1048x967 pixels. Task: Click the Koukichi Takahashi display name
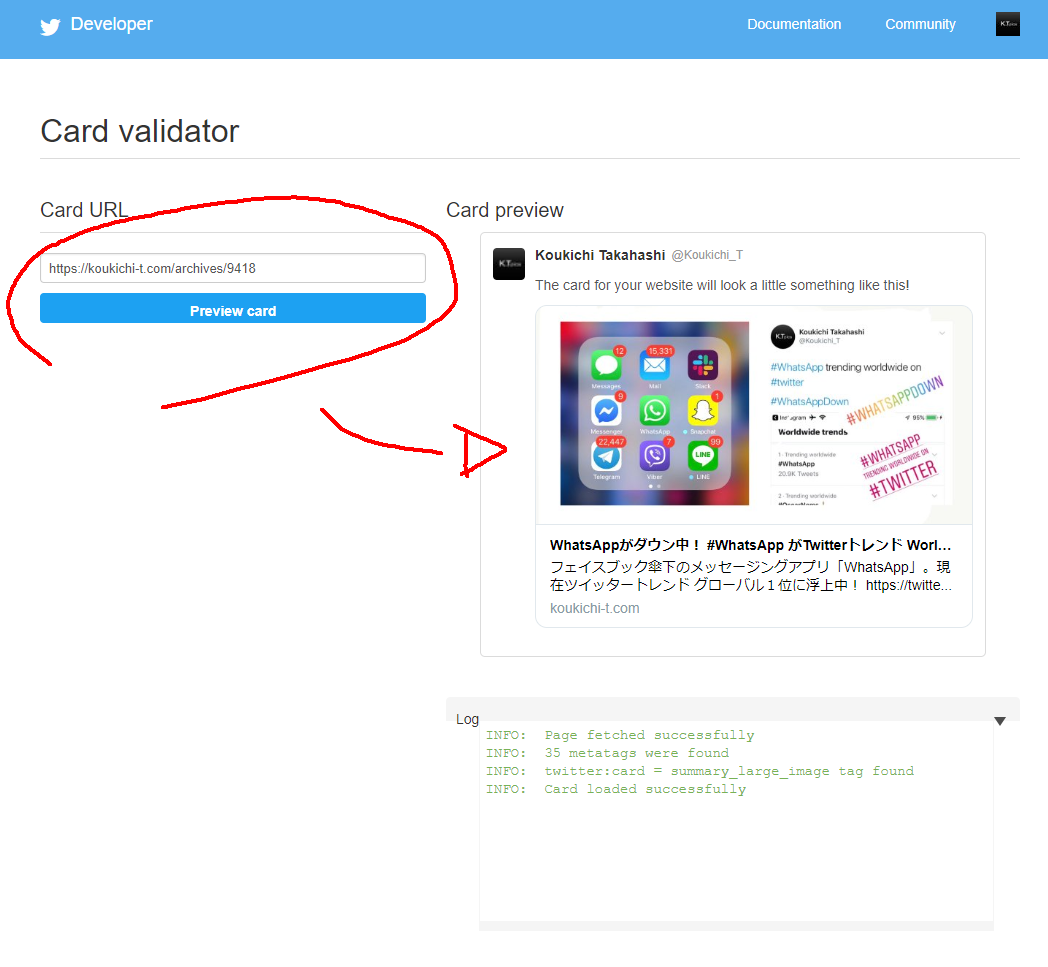point(600,254)
